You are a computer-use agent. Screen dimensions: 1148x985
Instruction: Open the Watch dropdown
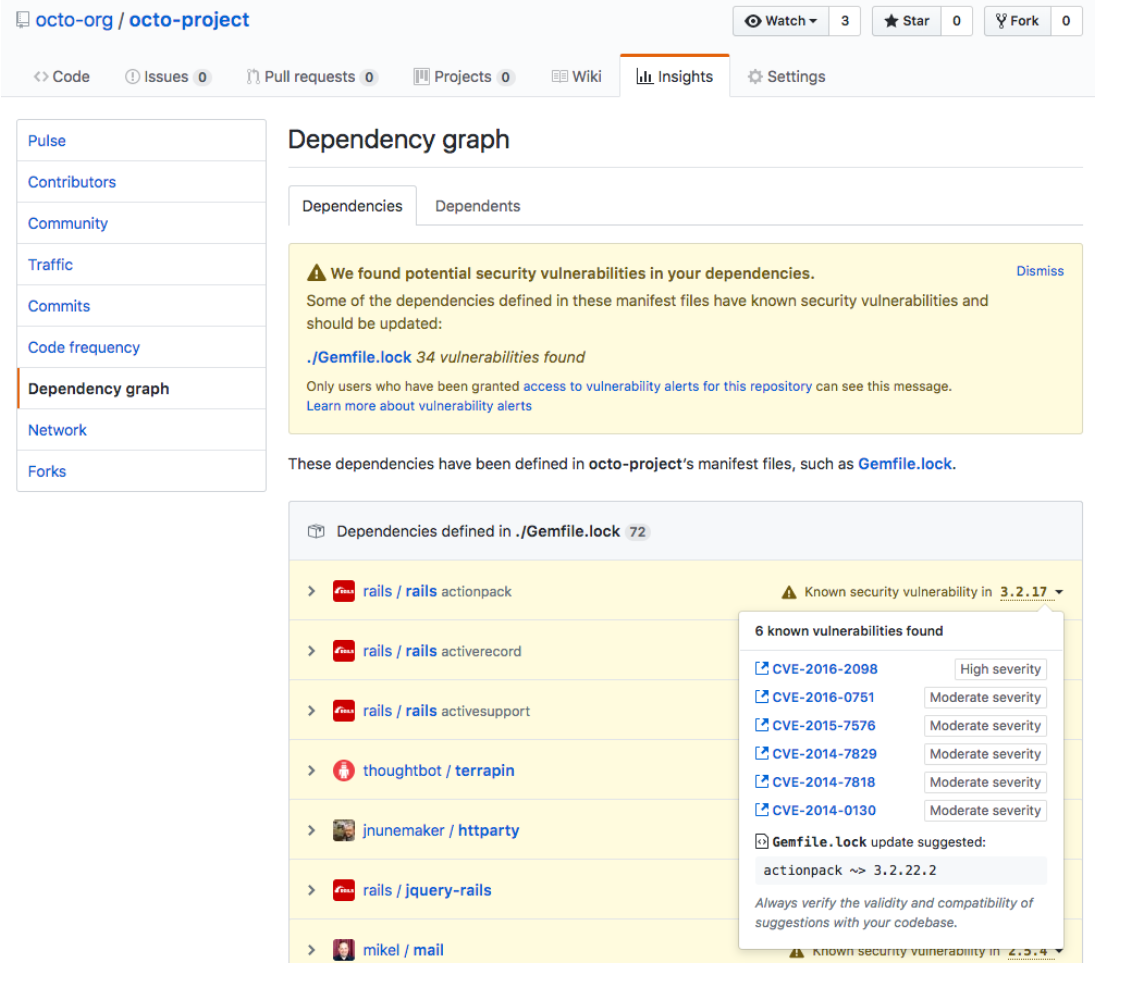[x=780, y=20]
